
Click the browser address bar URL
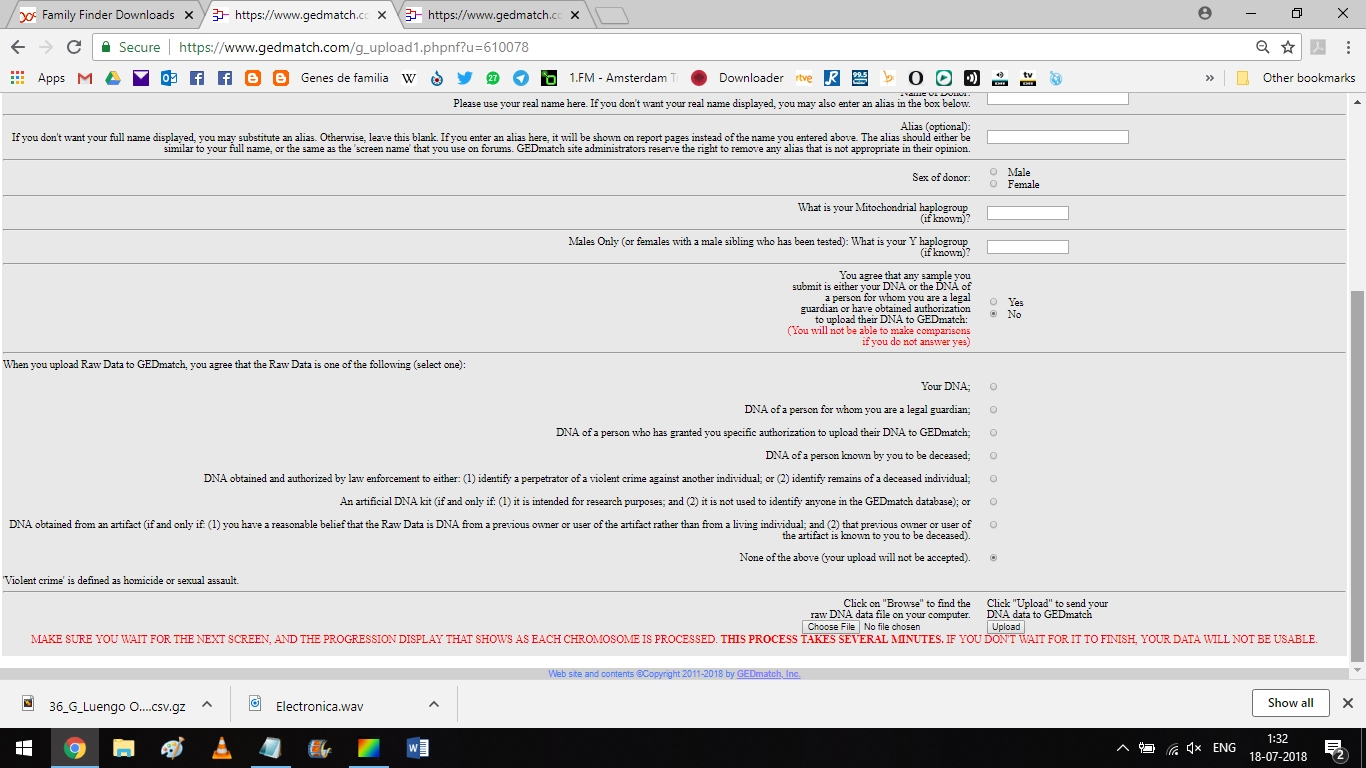(x=353, y=47)
